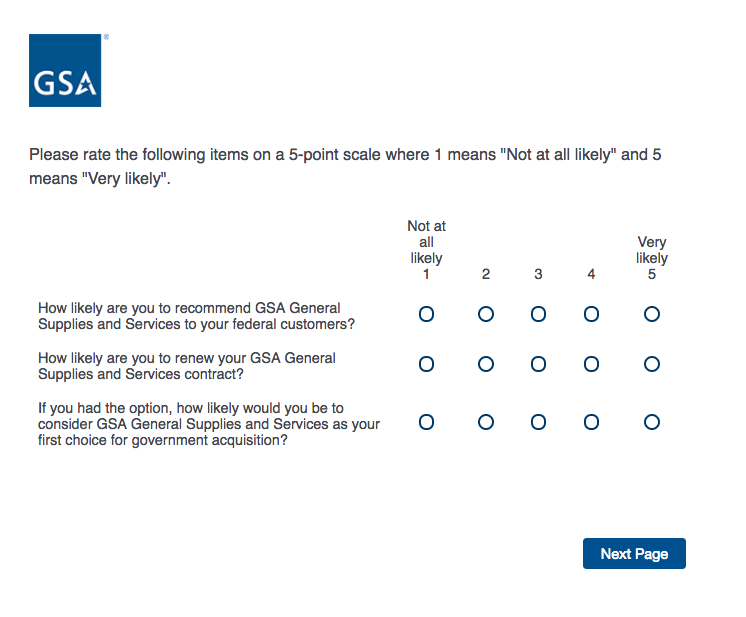This screenshot has height=617, width=746.
Task: Select 2 for renew contract question
Action: (x=486, y=364)
